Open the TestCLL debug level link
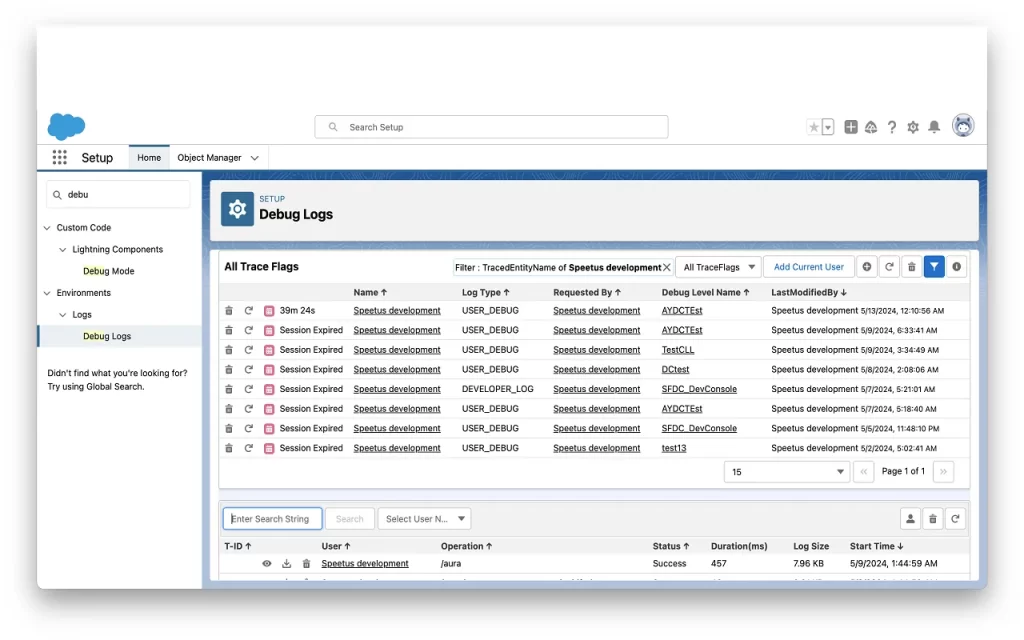1024x640 pixels. 678,350
